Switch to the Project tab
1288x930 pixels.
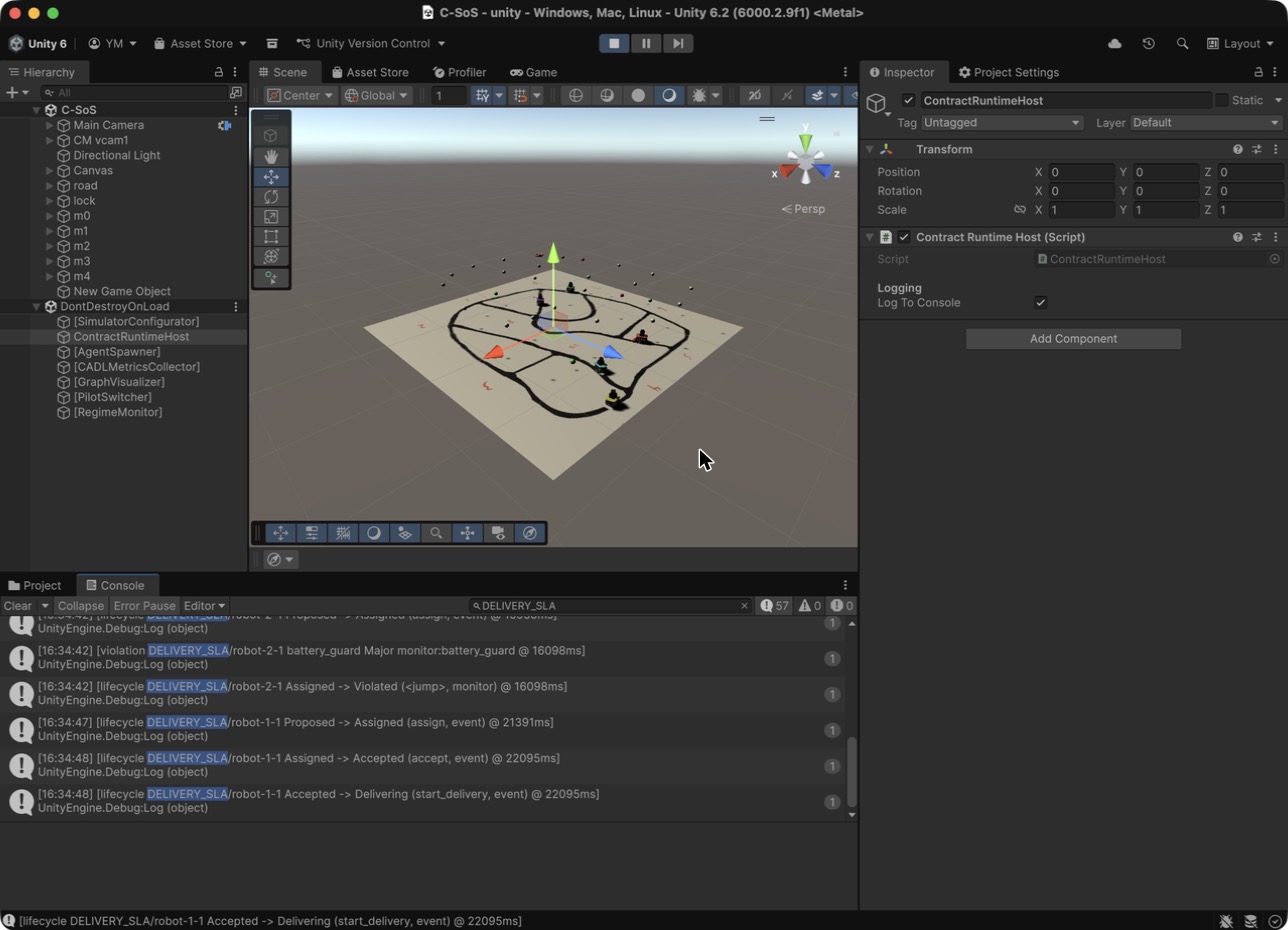pyautogui.click(x=34, y=586)
